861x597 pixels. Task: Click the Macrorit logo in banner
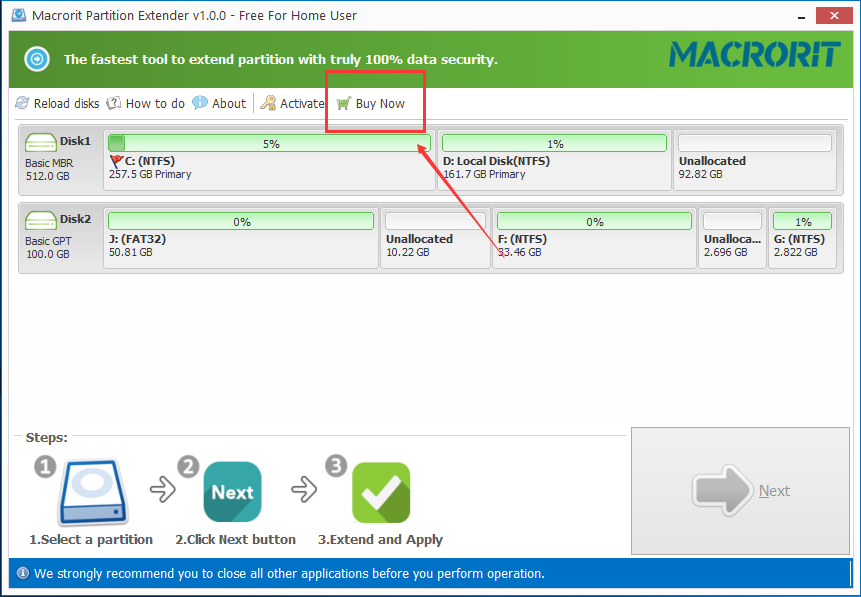(x=754, y=54)
